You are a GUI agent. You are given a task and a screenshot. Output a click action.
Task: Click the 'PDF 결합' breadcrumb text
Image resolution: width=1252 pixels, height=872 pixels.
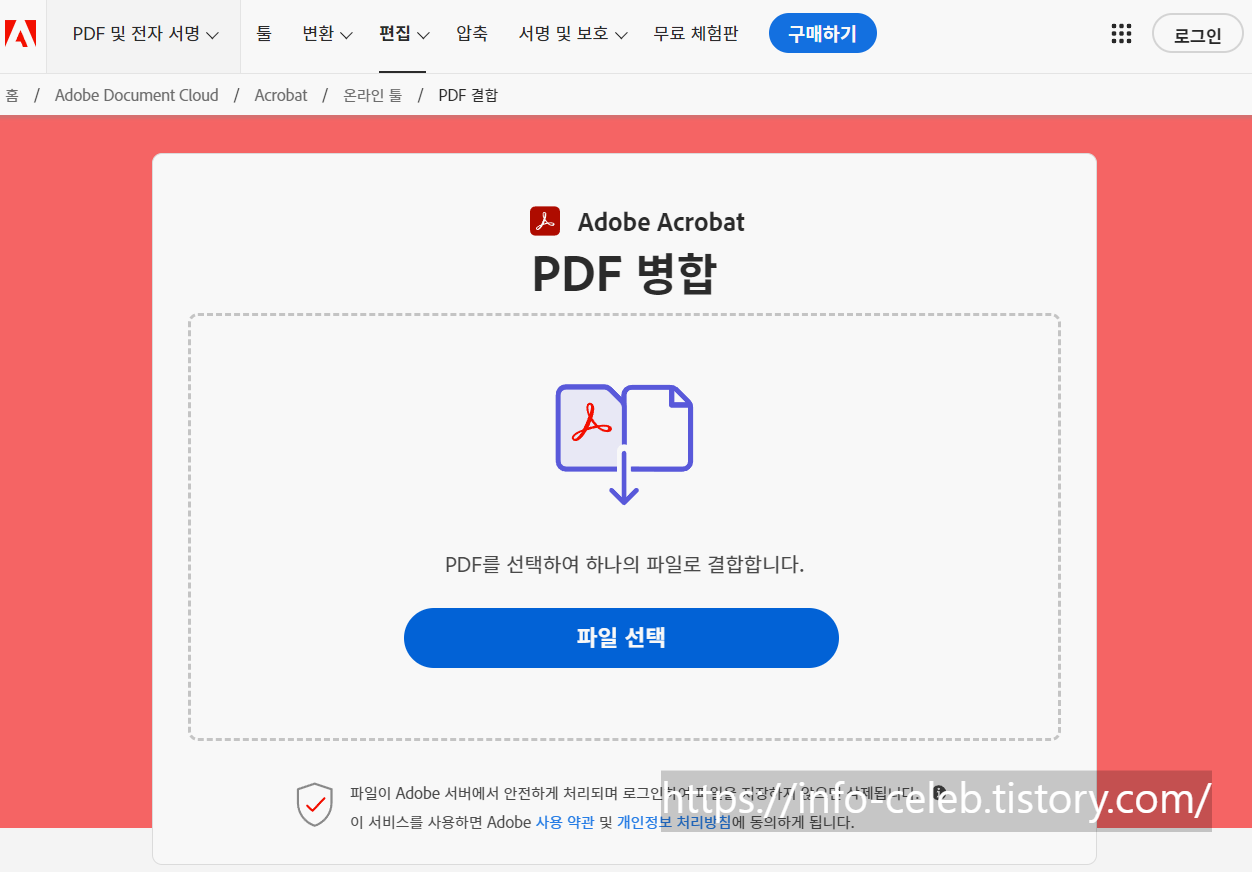(468, 95)
